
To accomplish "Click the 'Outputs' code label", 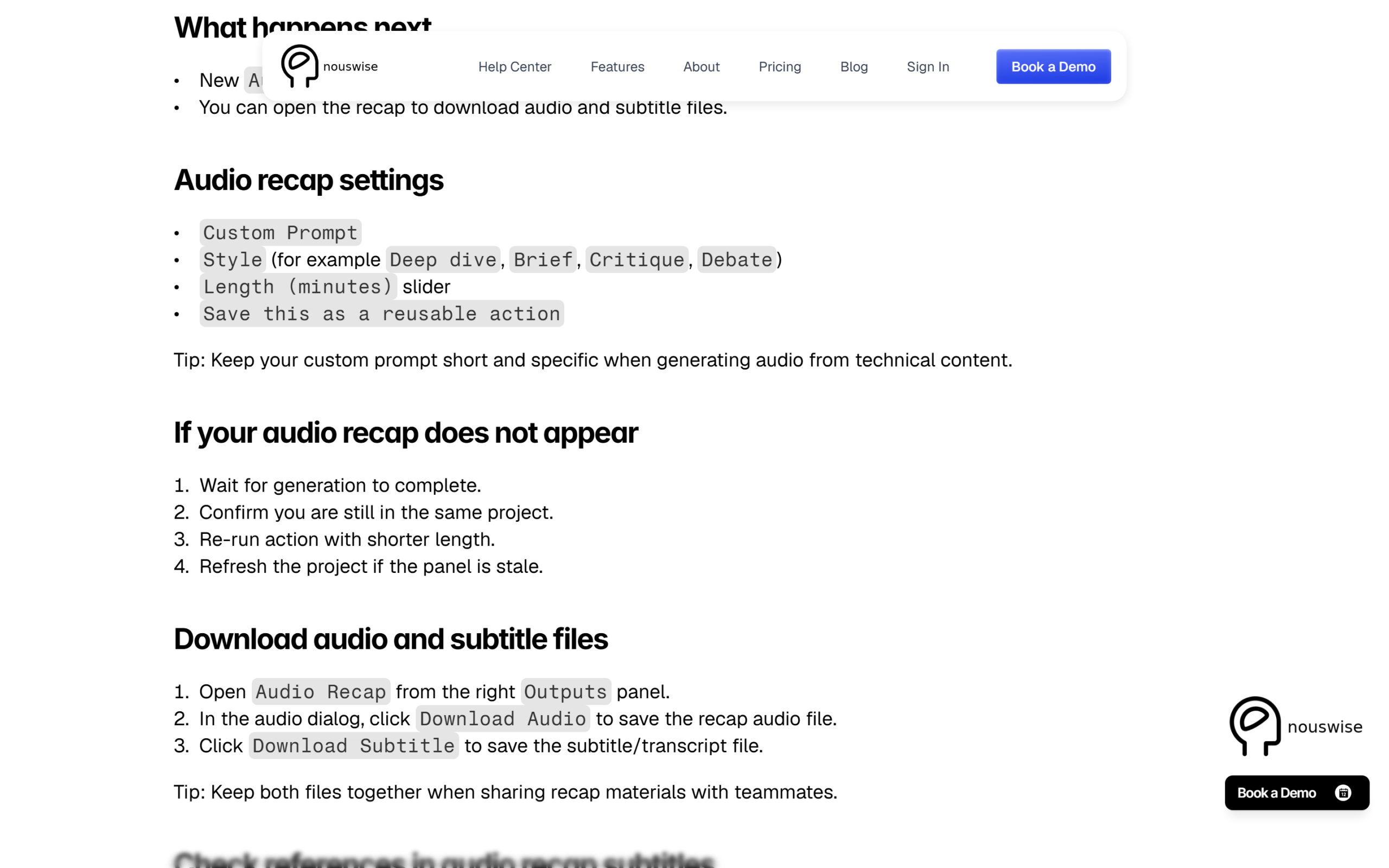I will tap(565, 691).
